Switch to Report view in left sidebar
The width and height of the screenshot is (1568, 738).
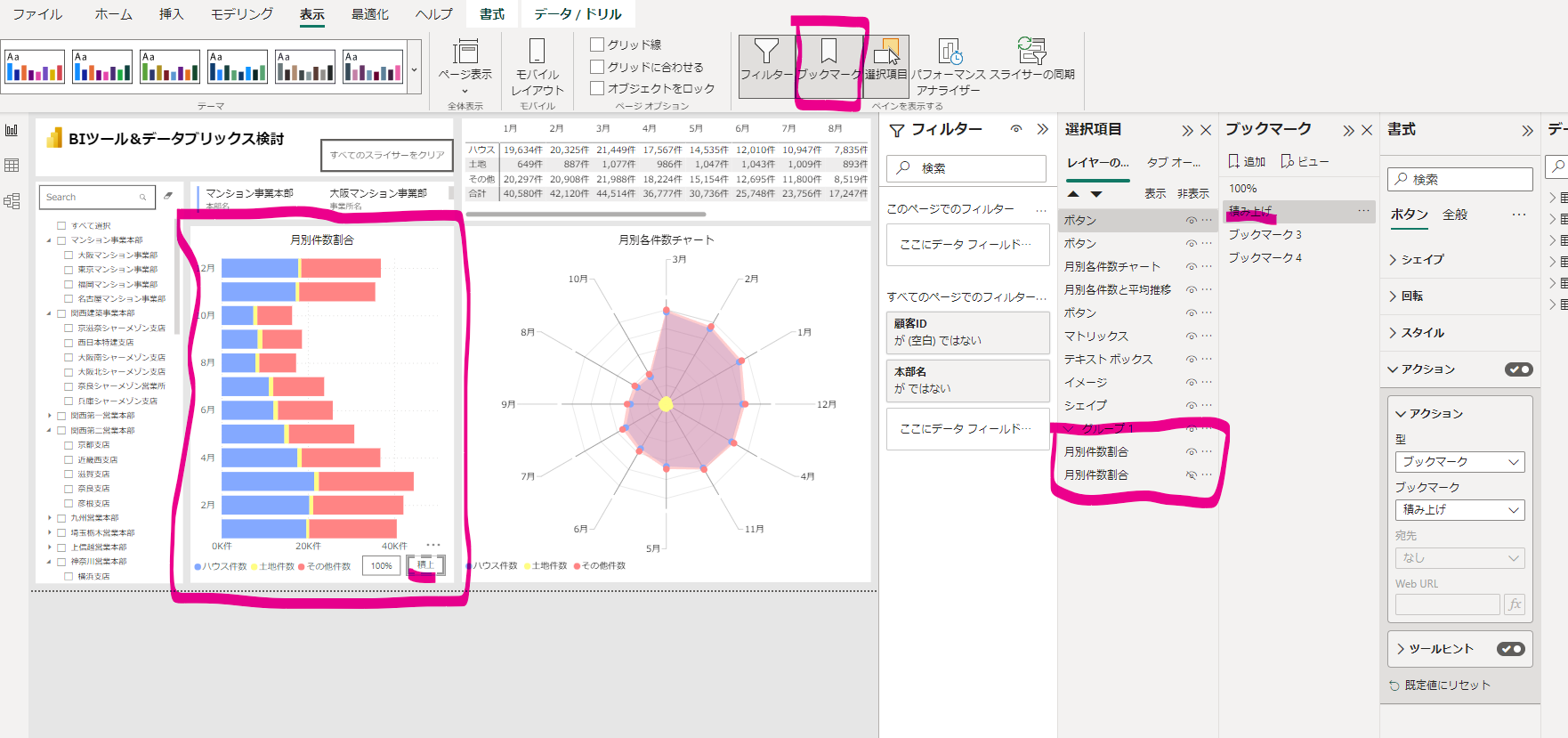point(12,130)
